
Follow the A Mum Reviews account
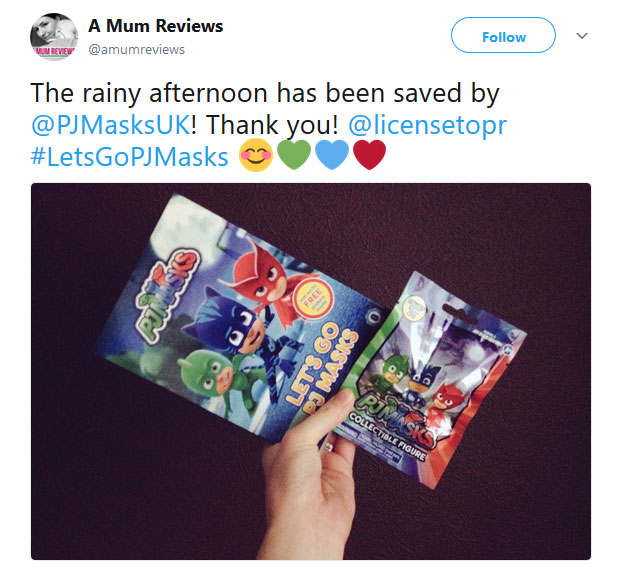click(503, 35)
